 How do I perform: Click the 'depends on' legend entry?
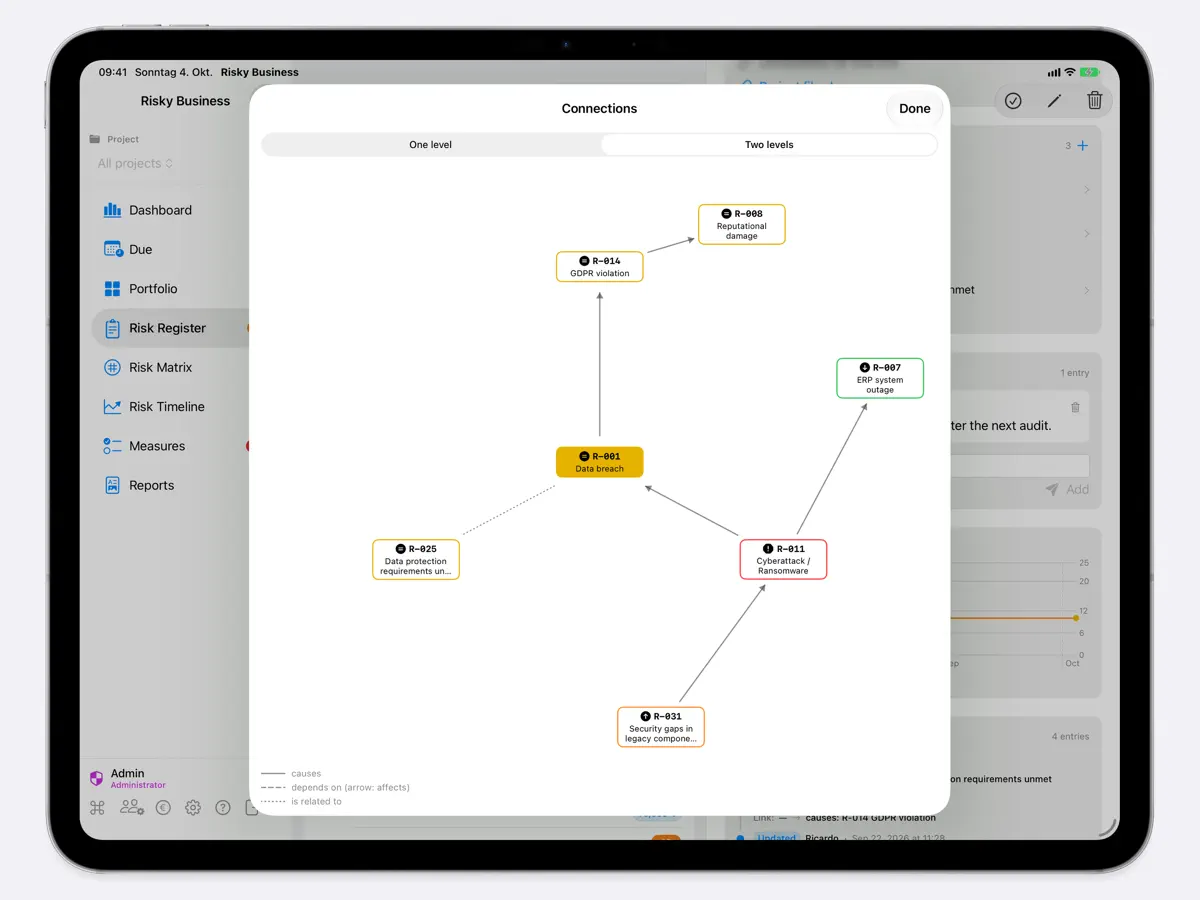tap(335, 788)
